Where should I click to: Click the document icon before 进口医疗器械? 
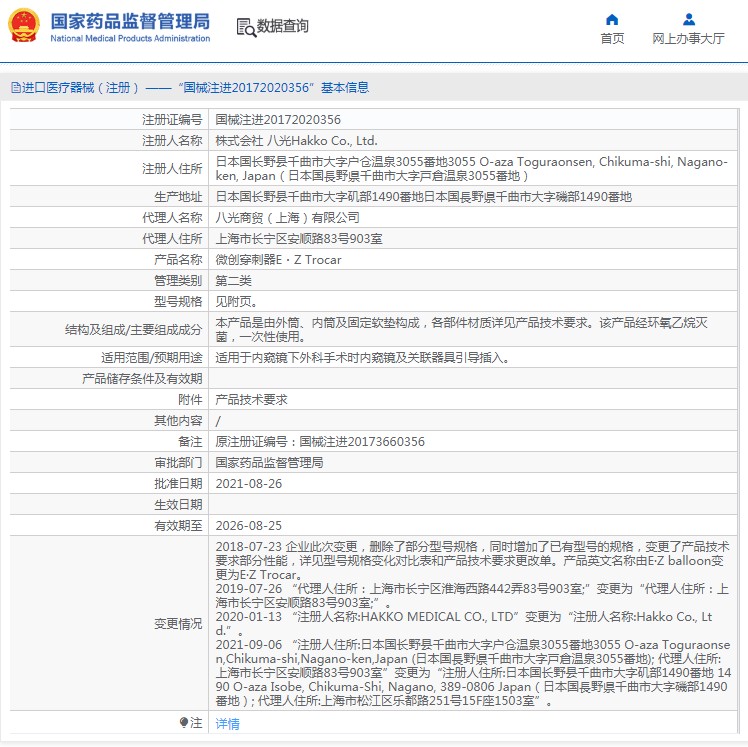[x=16, y=87]
